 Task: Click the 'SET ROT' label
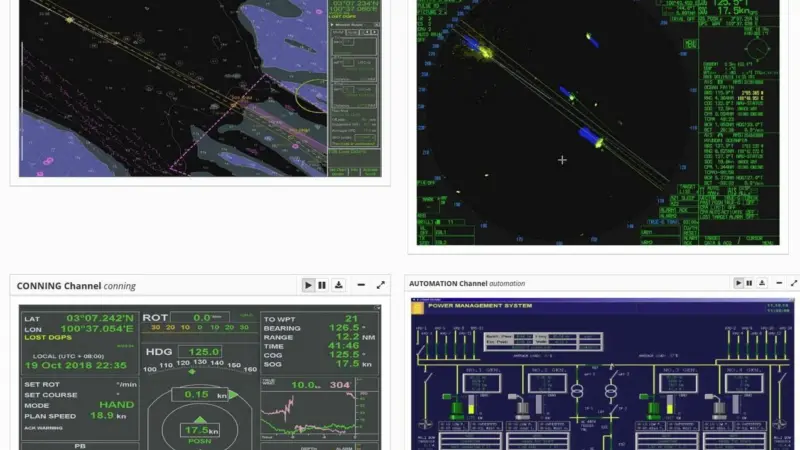pyautogui.click(x=42, y=384)
